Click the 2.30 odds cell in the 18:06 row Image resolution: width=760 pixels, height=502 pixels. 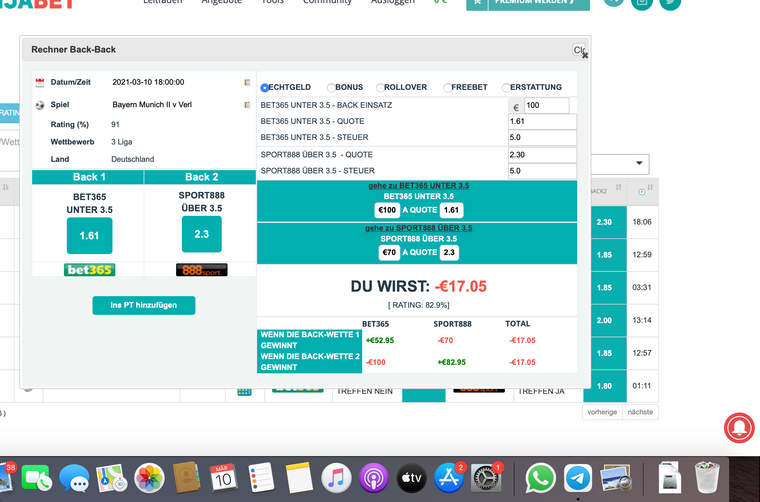point(605,222)
